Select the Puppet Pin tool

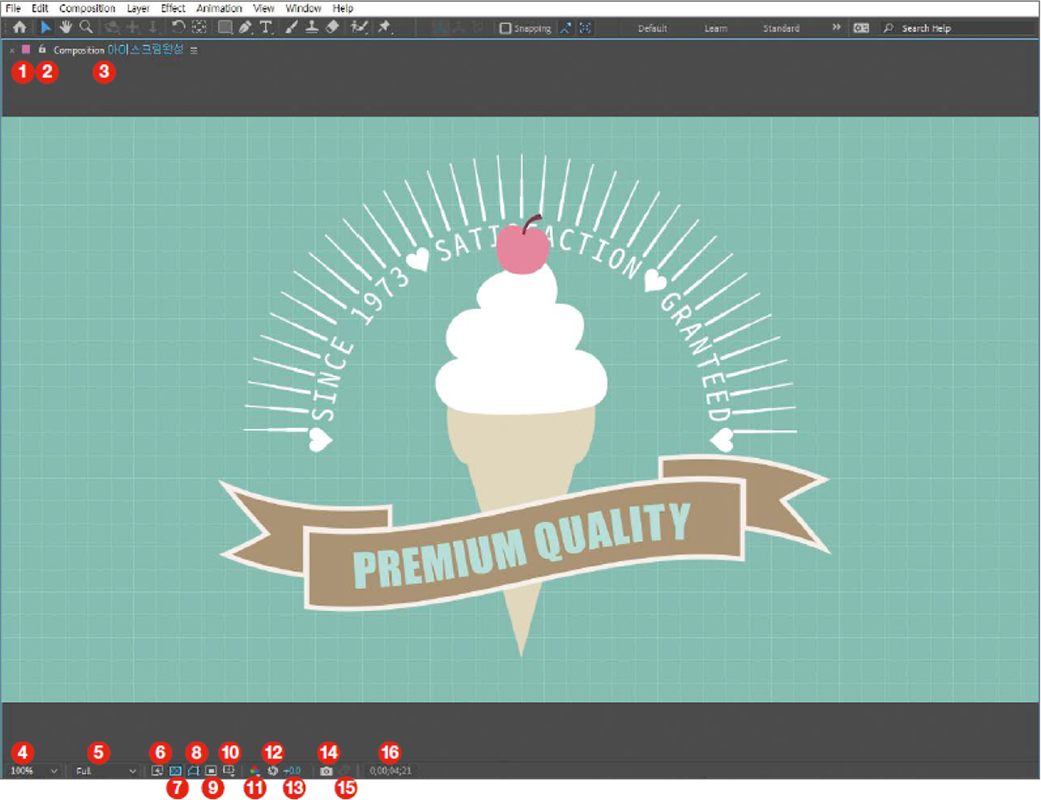coord(384,27)
